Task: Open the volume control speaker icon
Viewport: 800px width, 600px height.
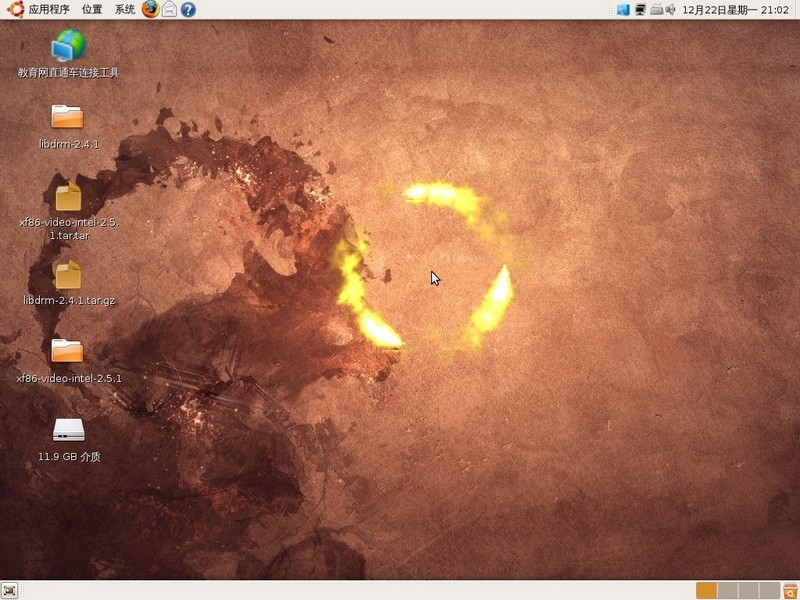Action: (x=670, y=9)
